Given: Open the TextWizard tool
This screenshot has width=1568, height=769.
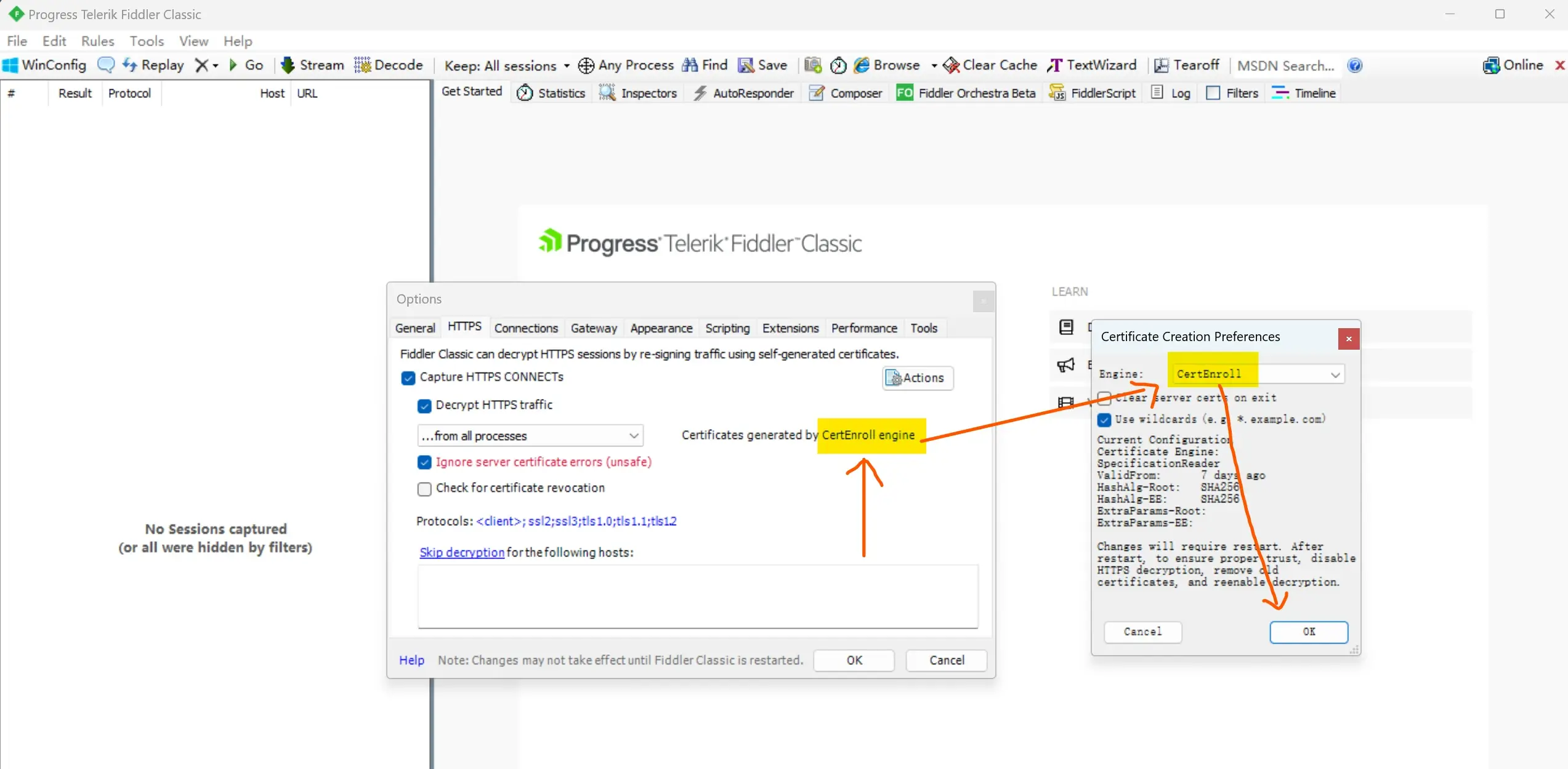Looking at the screenshot, I should (x=1091, y=65).
